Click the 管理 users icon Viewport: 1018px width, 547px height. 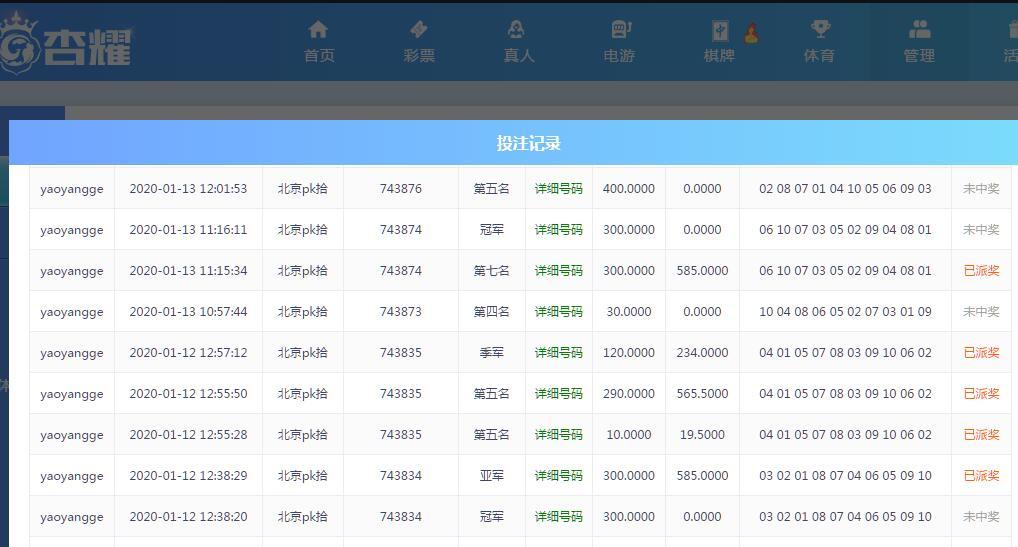click(919, 30)
